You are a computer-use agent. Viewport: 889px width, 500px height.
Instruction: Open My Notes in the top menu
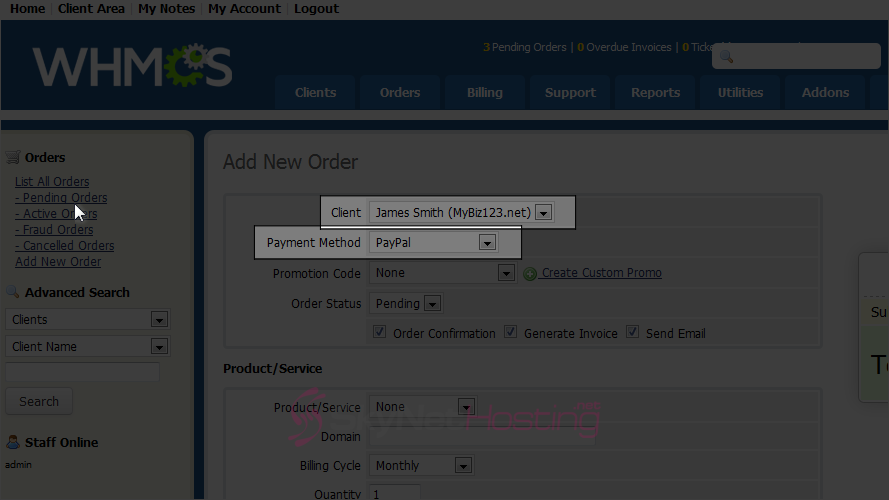pyautogui.click(x=166, y=9)
